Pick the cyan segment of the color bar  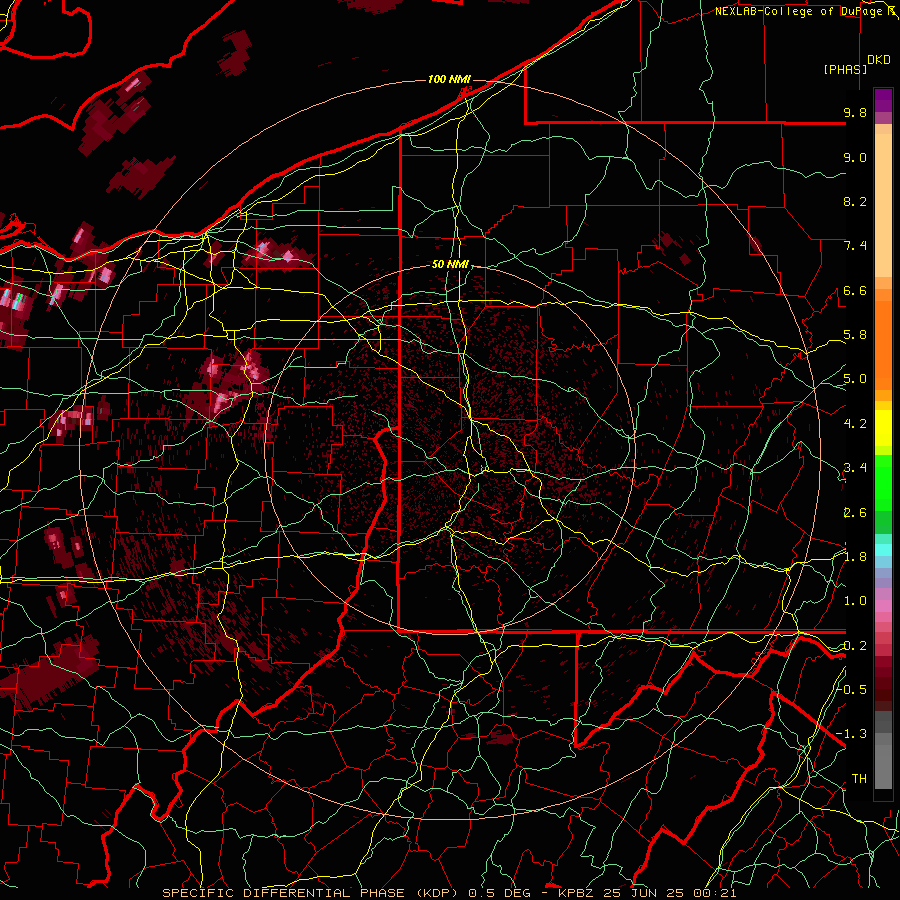pyautogui.click(x=883, y=549)
